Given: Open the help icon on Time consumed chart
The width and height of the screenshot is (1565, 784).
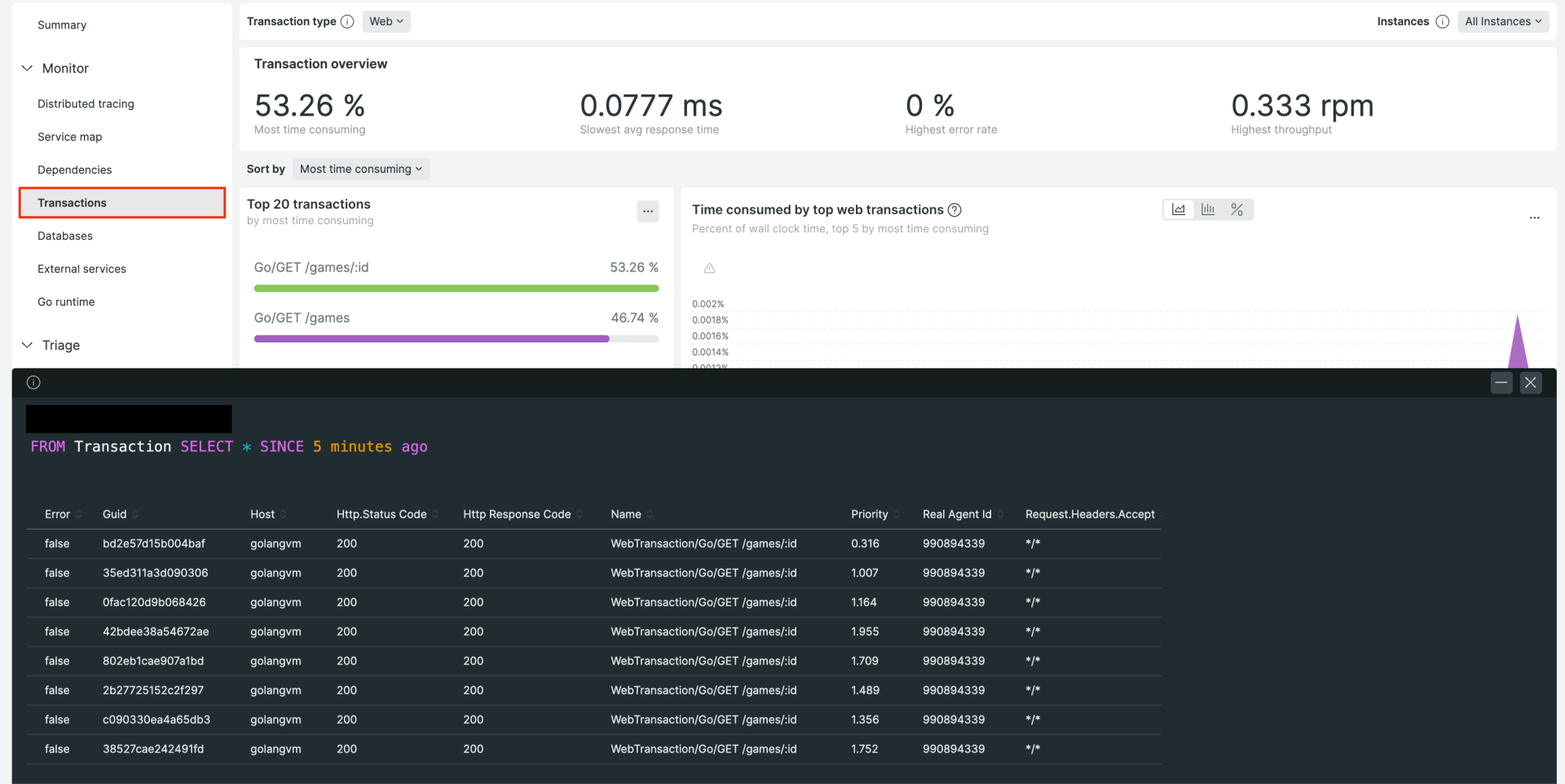Looking at the screenshot, I should point(954,209).
